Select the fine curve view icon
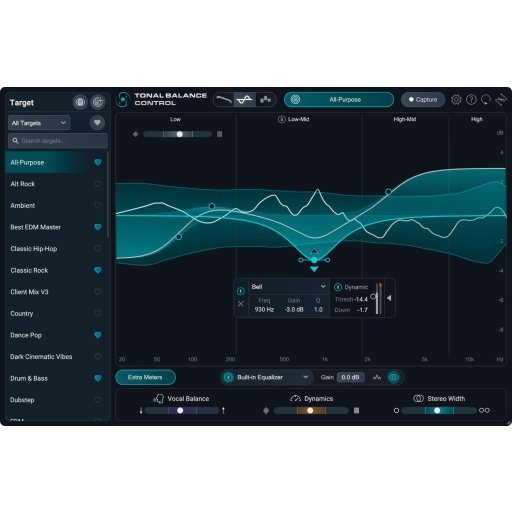The image size is (512, 512). (245, 100)
